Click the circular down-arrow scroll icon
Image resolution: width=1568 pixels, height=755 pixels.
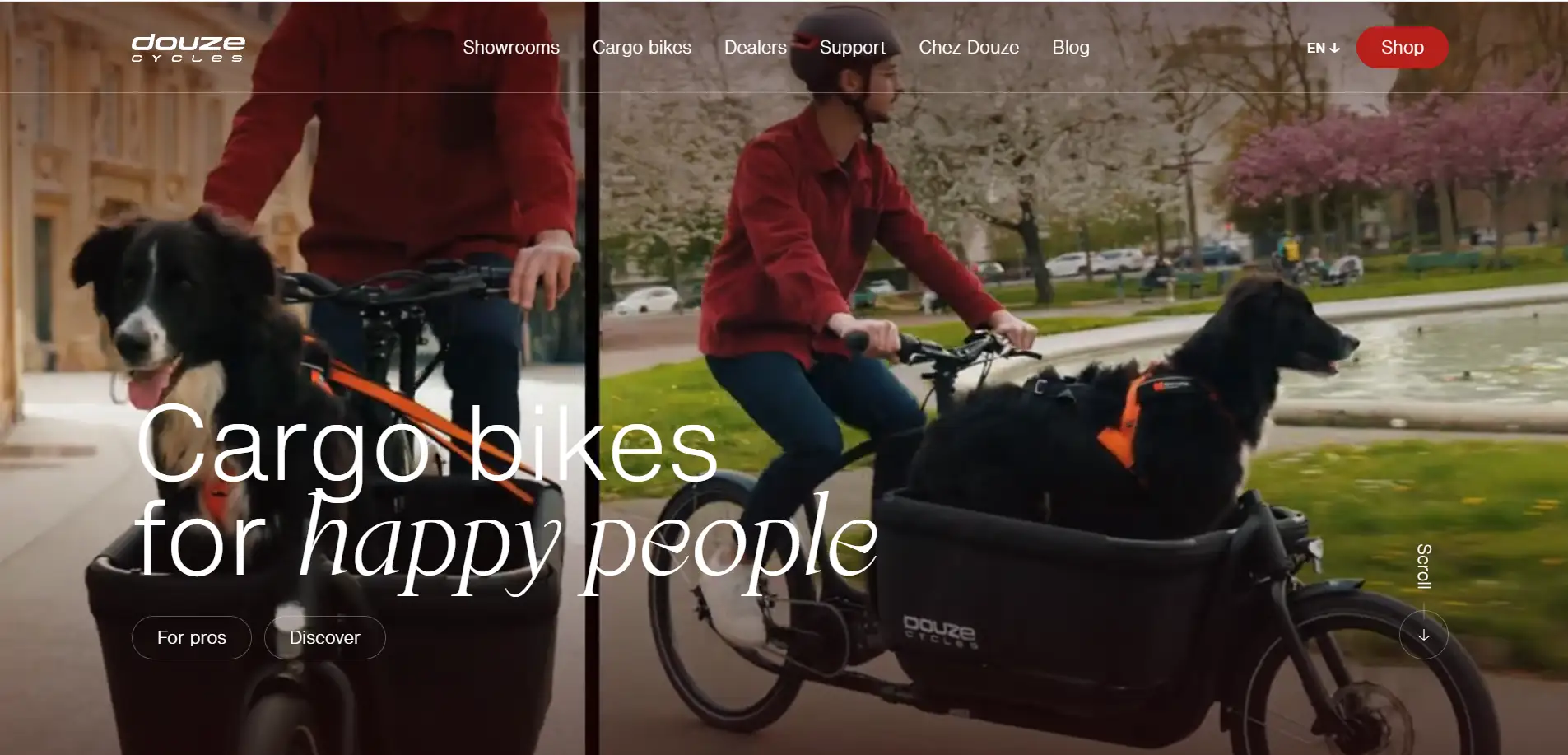(x=1423, y=635)
